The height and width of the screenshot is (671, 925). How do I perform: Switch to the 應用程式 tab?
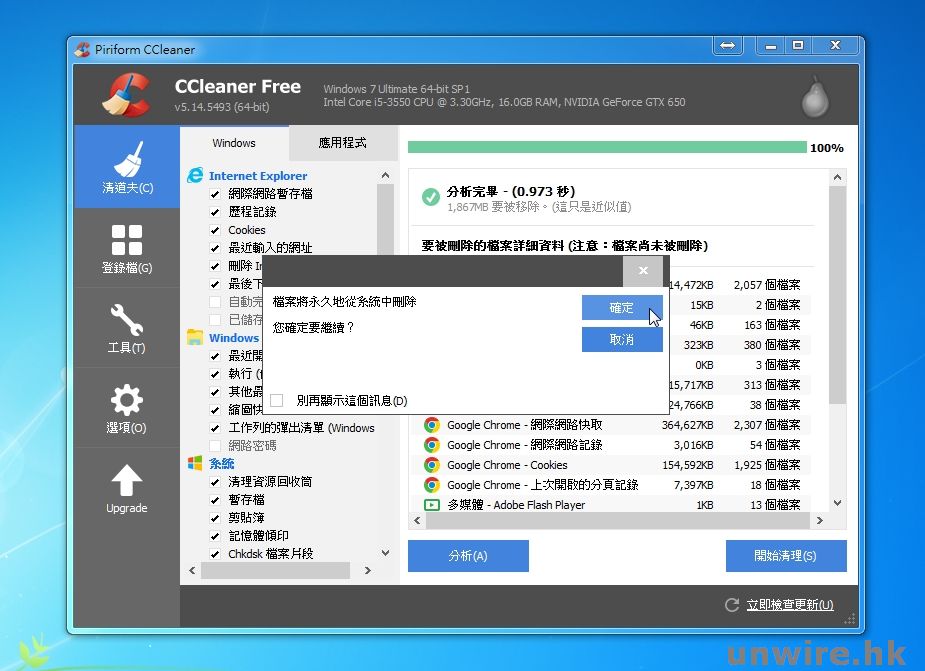pyautogui.click(x=342, y=143)
